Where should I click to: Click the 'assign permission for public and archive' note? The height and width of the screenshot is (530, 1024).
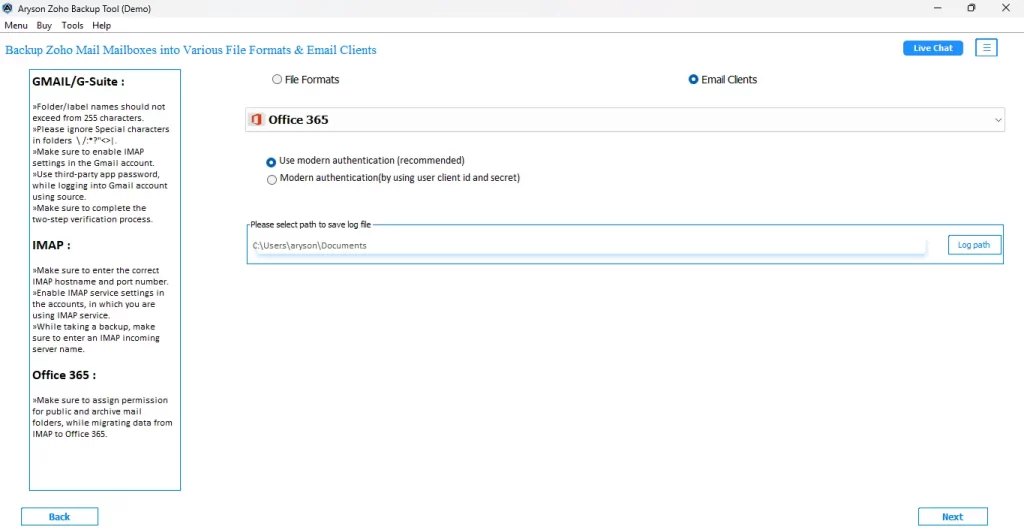103,416
